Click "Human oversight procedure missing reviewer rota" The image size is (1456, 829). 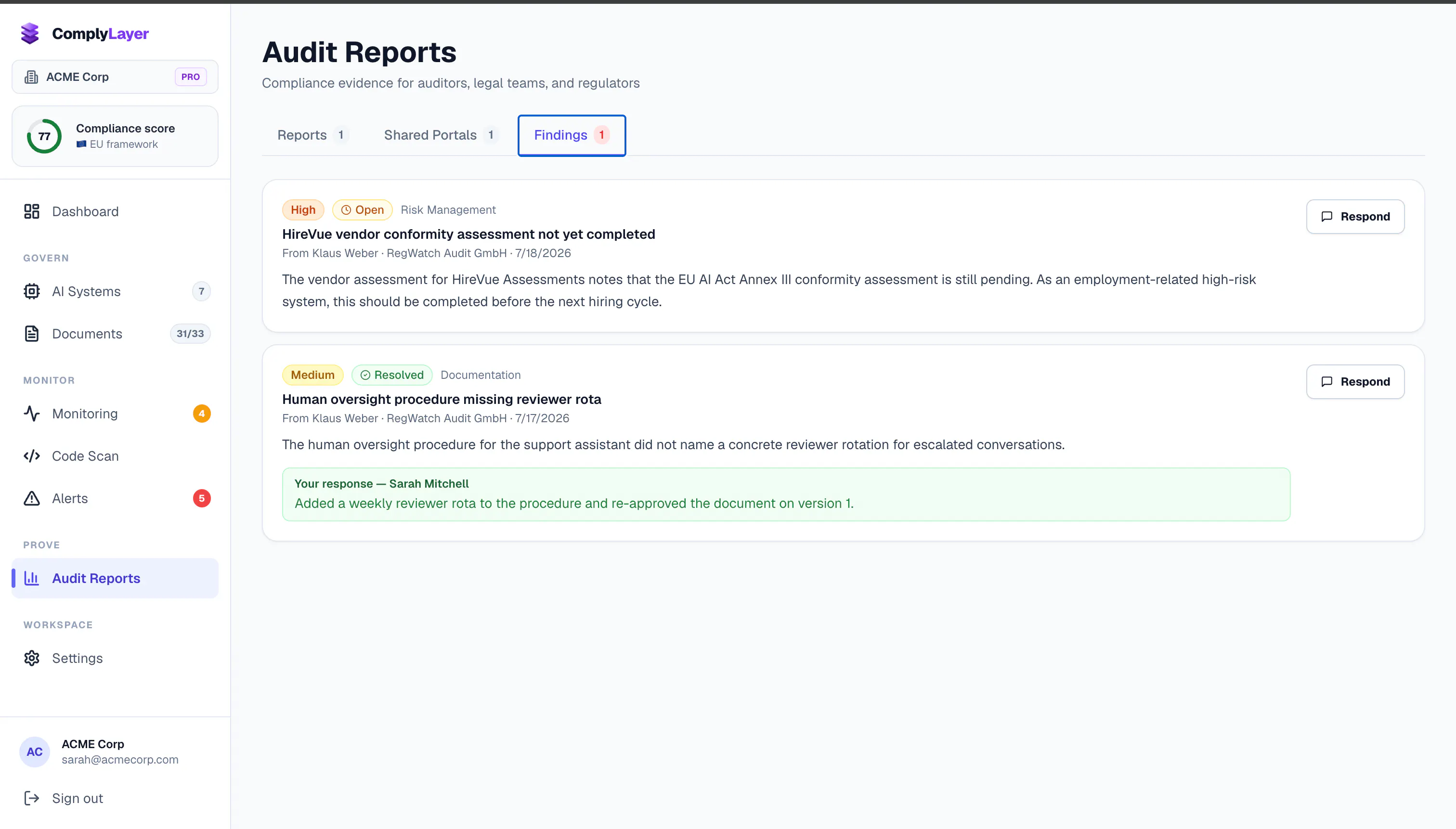pyautogui.click(x=442, y=399)
